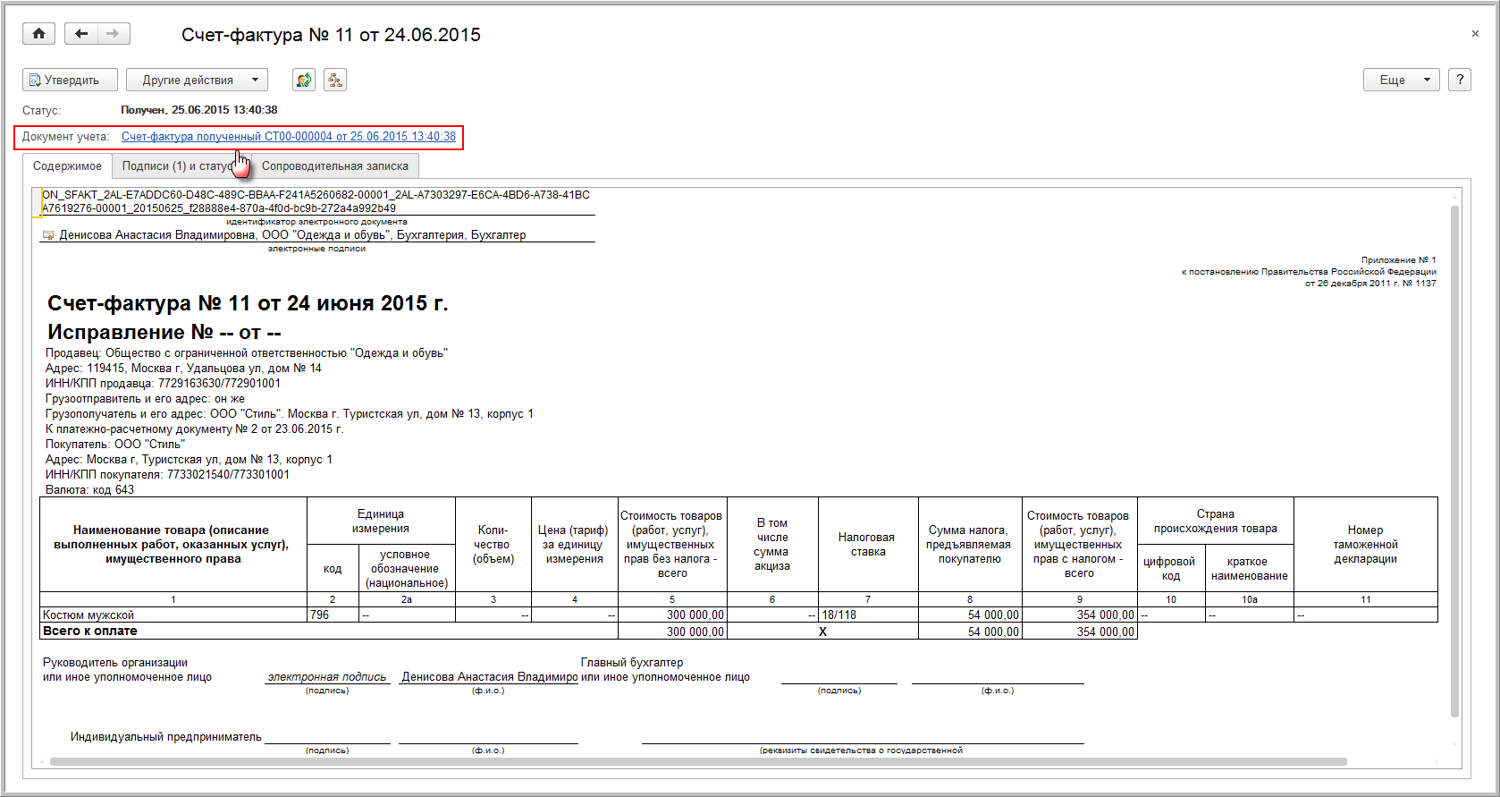Select the Содержимое tab
The image size is (1500, 797).
pyautogui.click(x=67, y=166)
